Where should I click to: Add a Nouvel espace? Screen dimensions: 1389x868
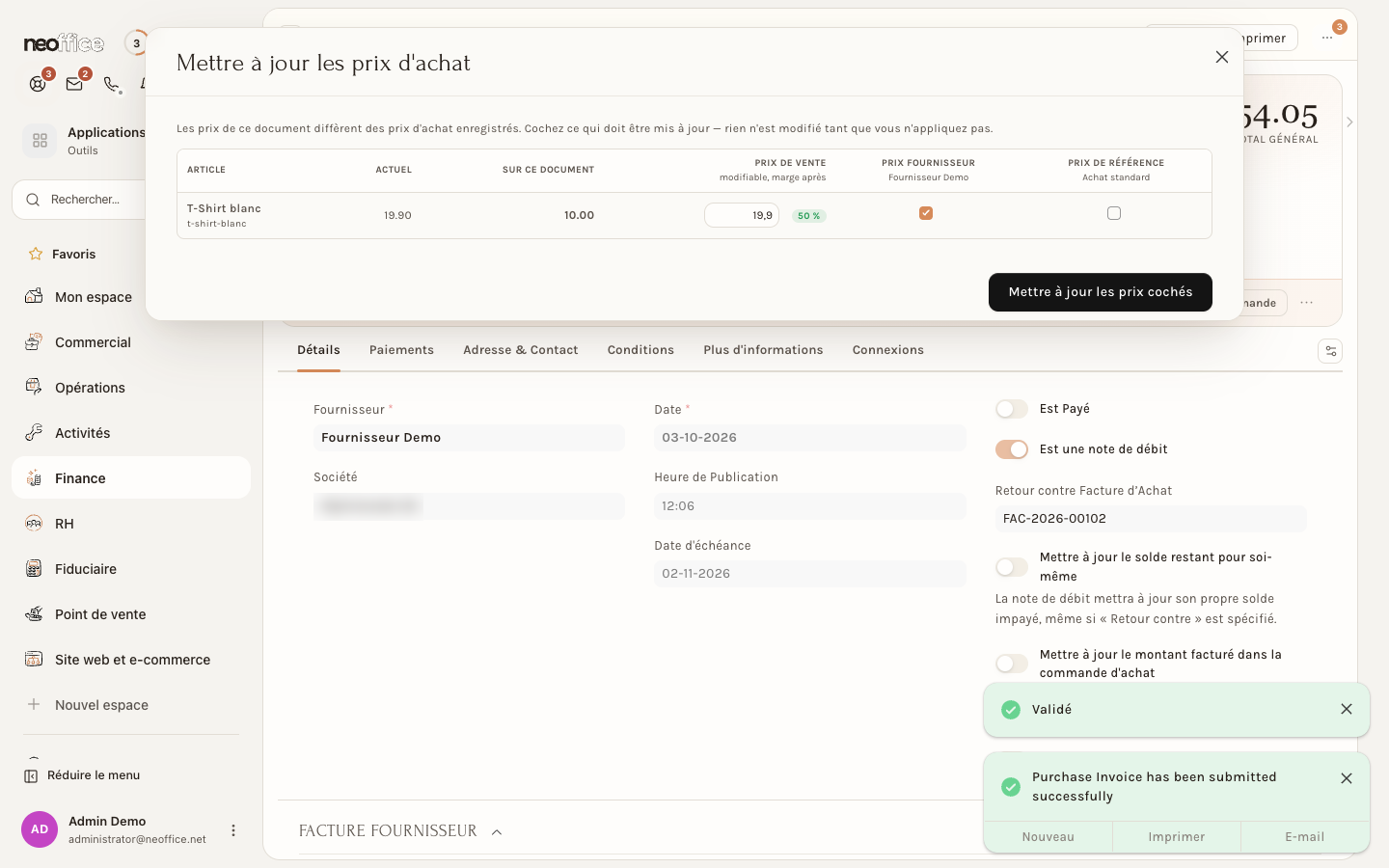[131, 705]
